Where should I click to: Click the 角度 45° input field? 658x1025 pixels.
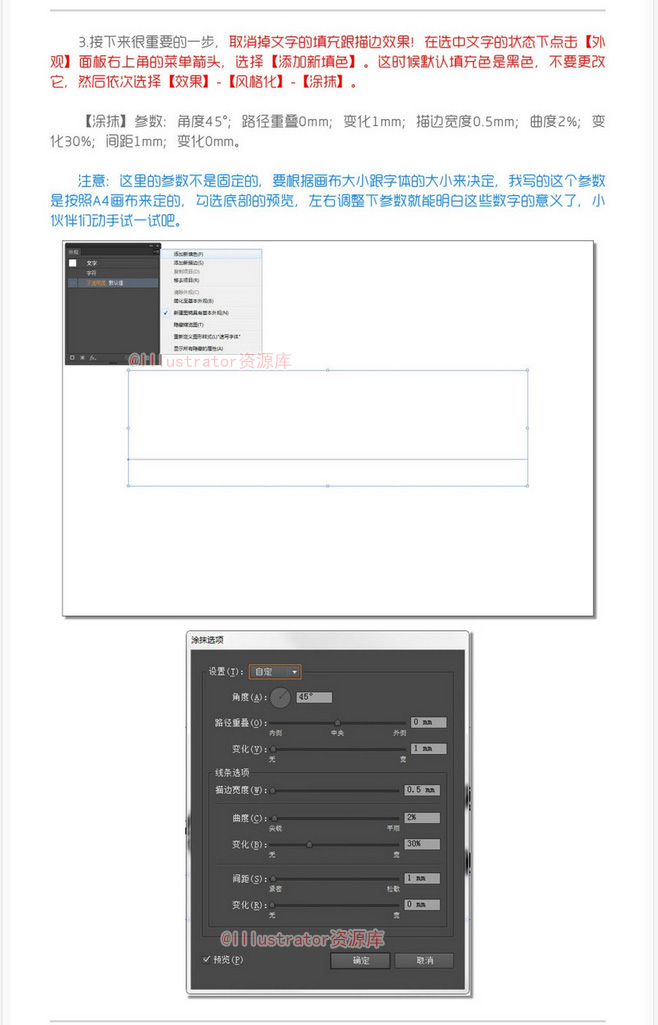[x=314, y=697]
